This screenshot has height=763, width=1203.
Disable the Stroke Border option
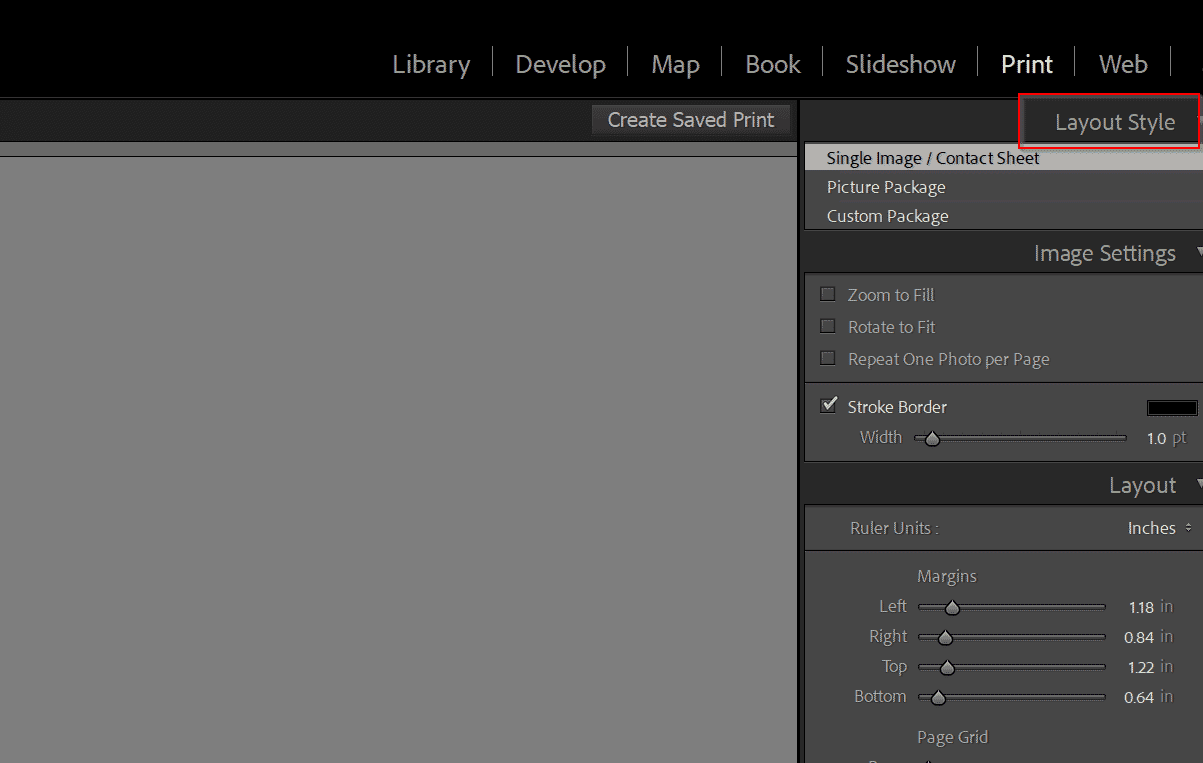pyautogui.click(x=828, y=404)
